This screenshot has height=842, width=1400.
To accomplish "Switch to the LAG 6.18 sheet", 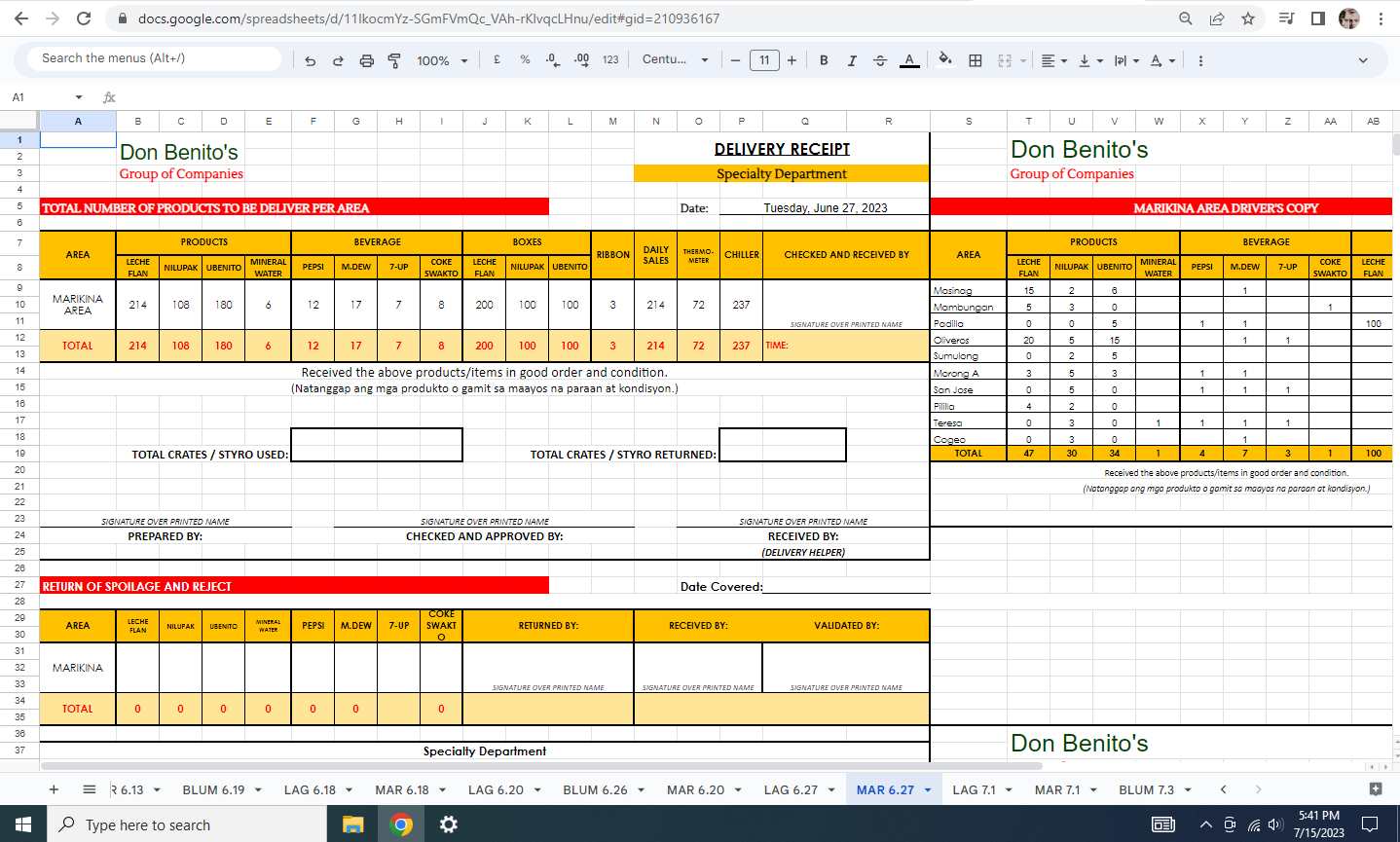I will (x=310, y=789).
